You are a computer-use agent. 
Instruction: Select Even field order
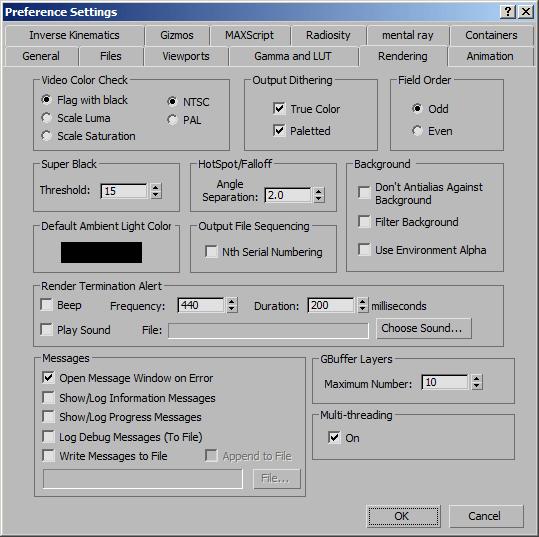417,131
